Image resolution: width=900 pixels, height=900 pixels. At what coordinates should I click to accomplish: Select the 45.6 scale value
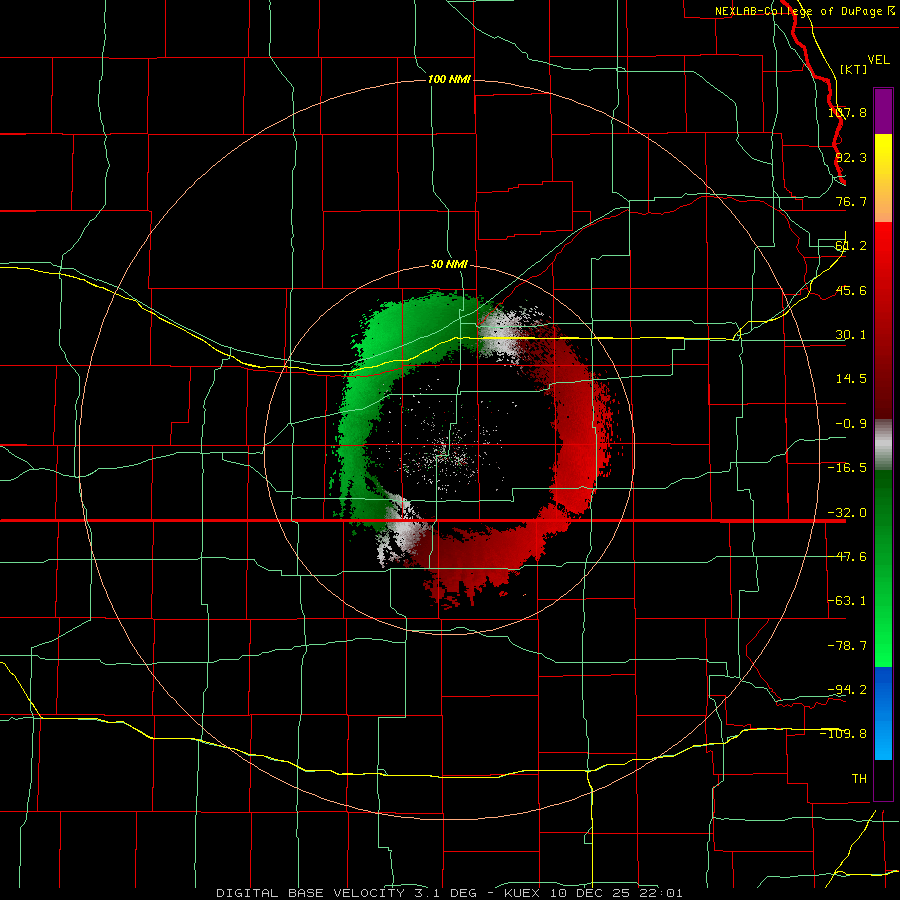(851, 290)
